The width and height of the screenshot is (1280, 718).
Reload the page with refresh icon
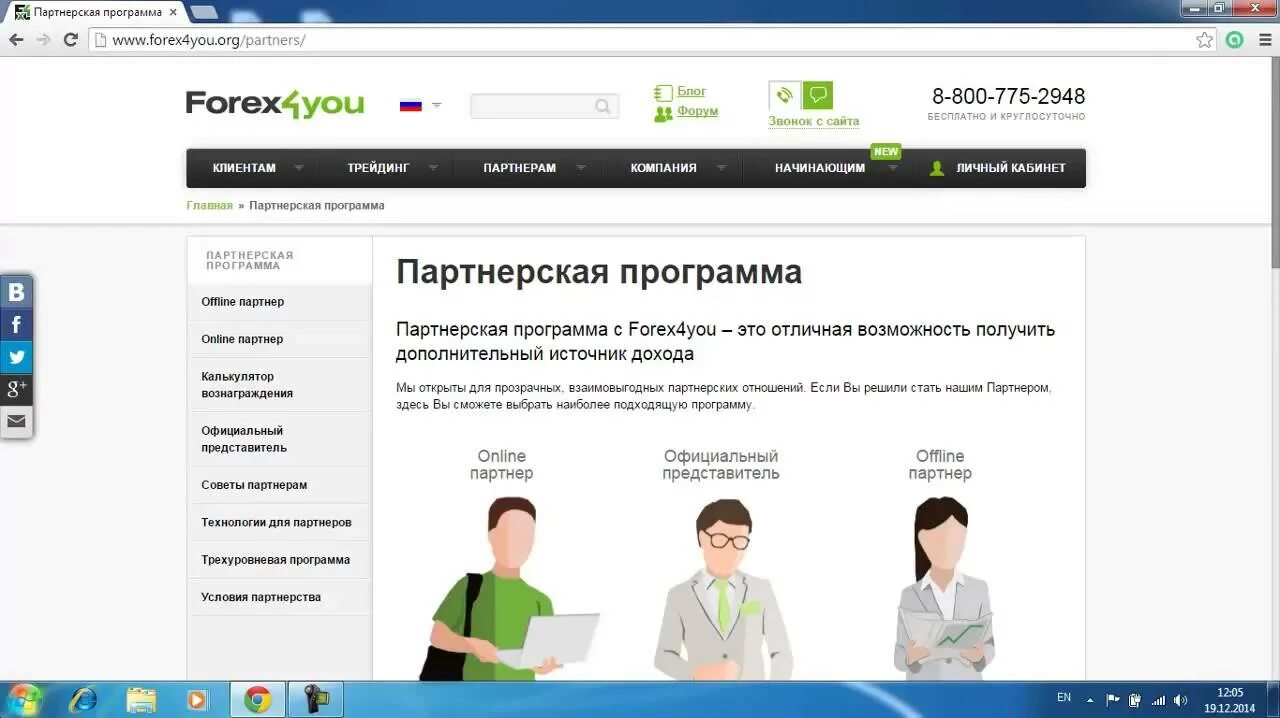(70, 40)
